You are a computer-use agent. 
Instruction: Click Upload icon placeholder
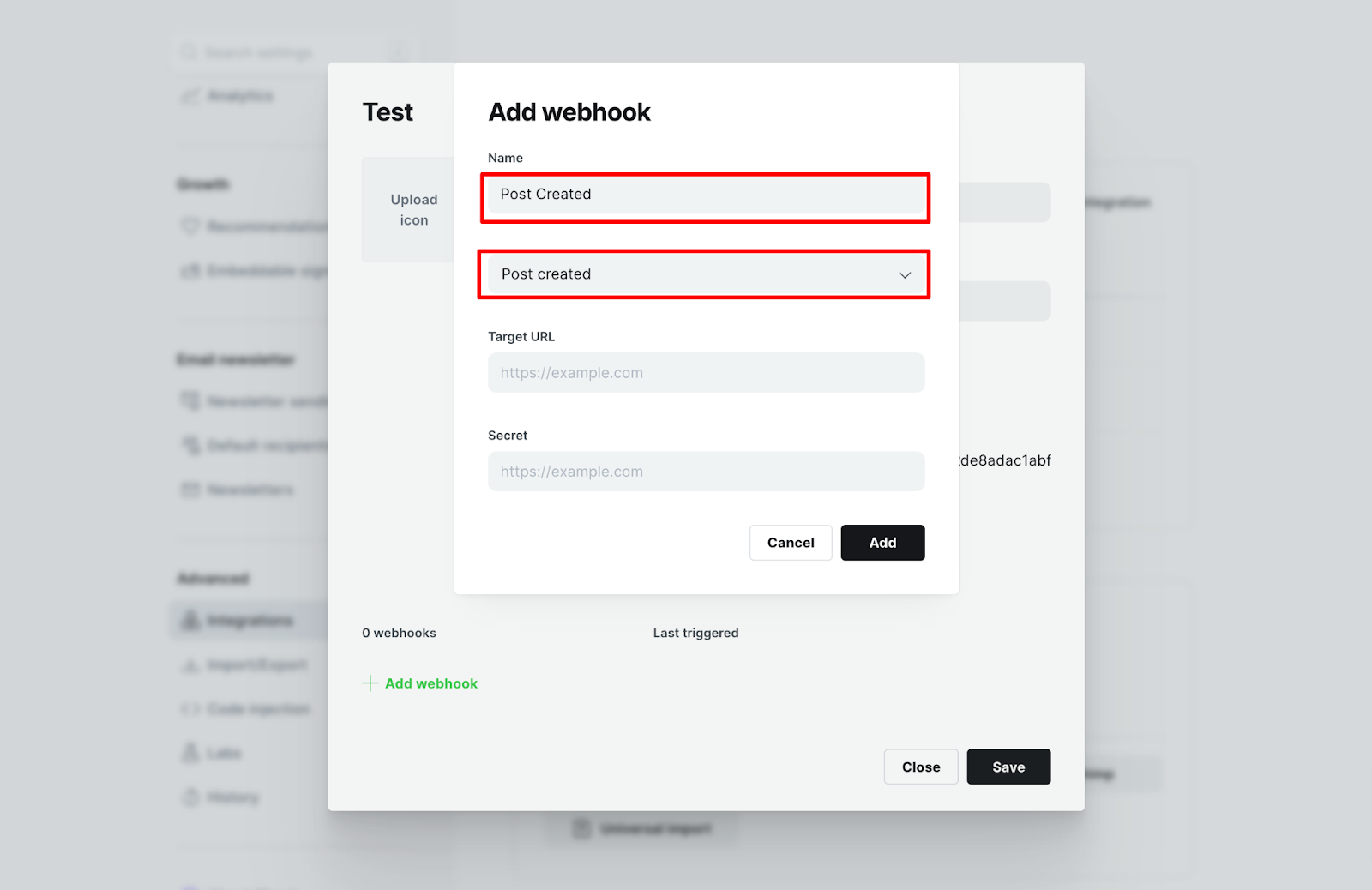[x=413, y=209]
